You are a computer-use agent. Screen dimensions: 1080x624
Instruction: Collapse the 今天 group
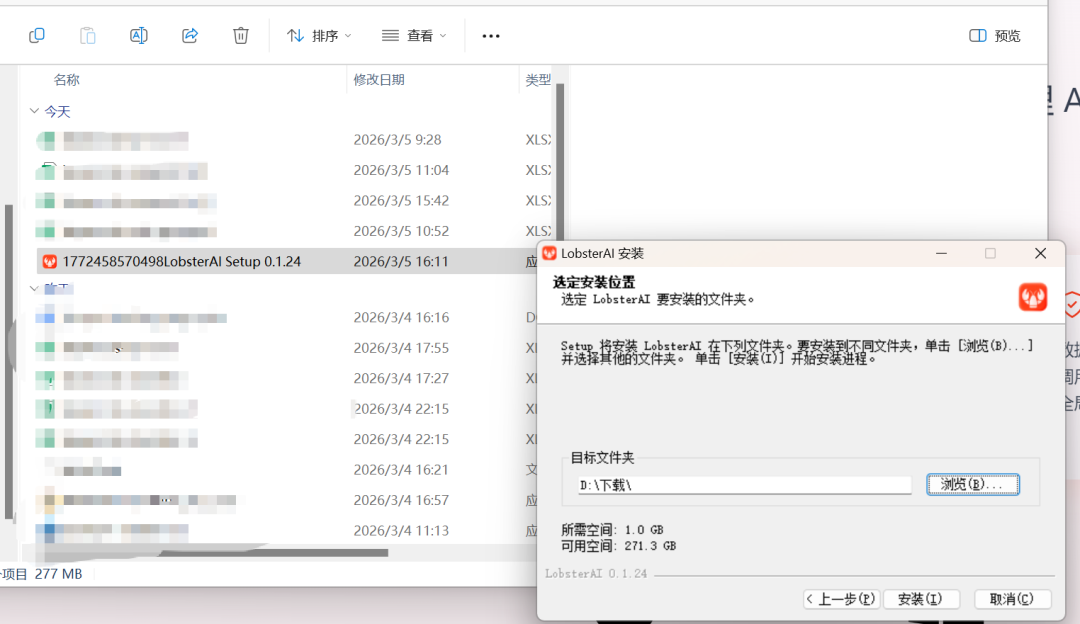[x=34, y=112]
